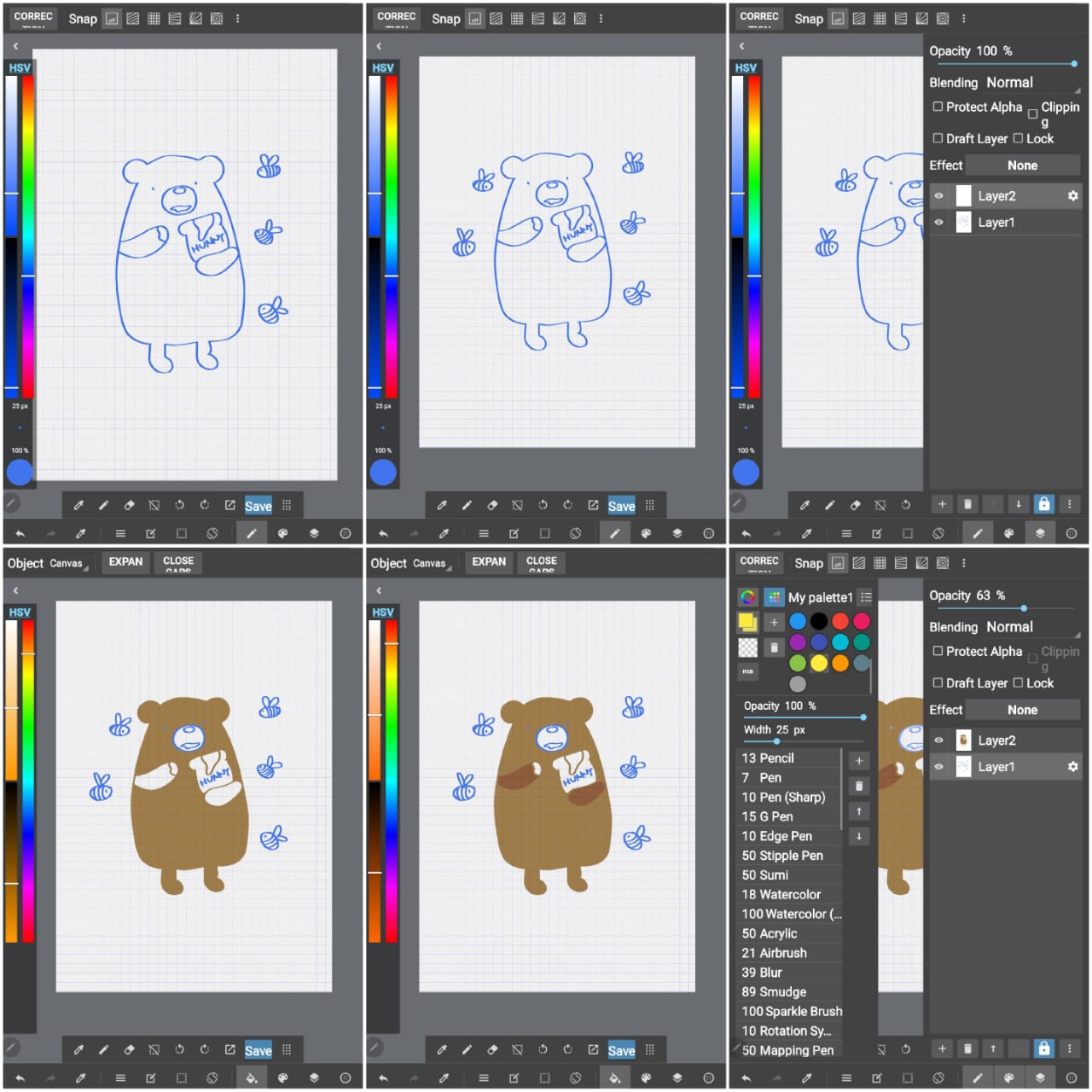Tick Protect Alpha in the Opacity 100 panel

click(938, 107)
